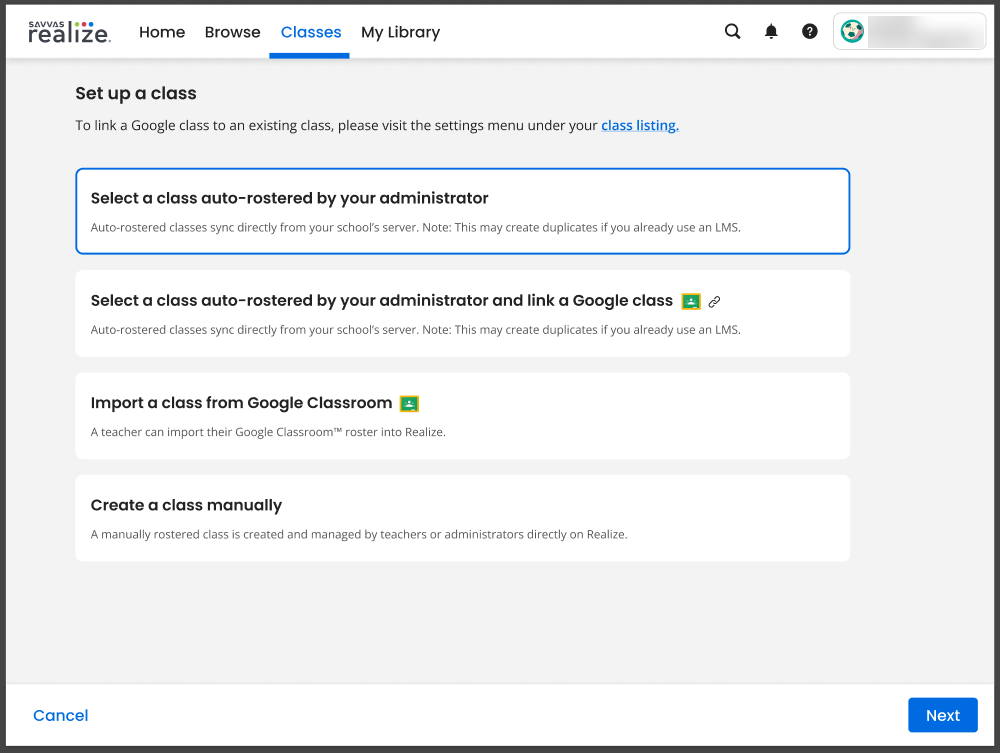The width and height of the screenshot is (1000, 753).
Task: Open the notifications bell
Action: click(771, 31)
